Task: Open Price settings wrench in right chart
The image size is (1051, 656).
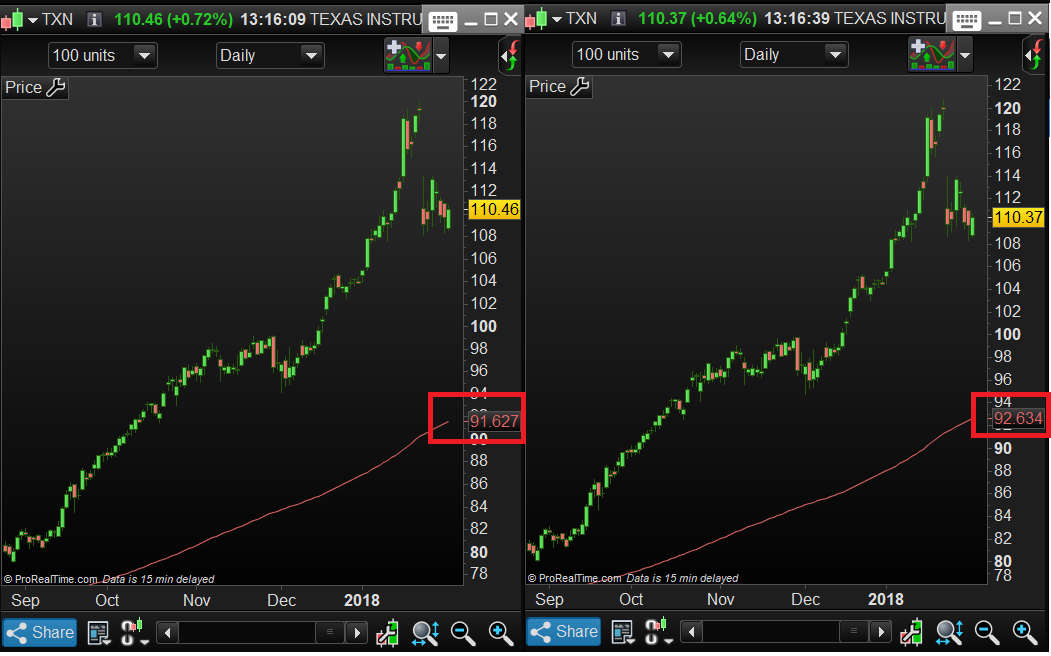Action: pos(580,86)
